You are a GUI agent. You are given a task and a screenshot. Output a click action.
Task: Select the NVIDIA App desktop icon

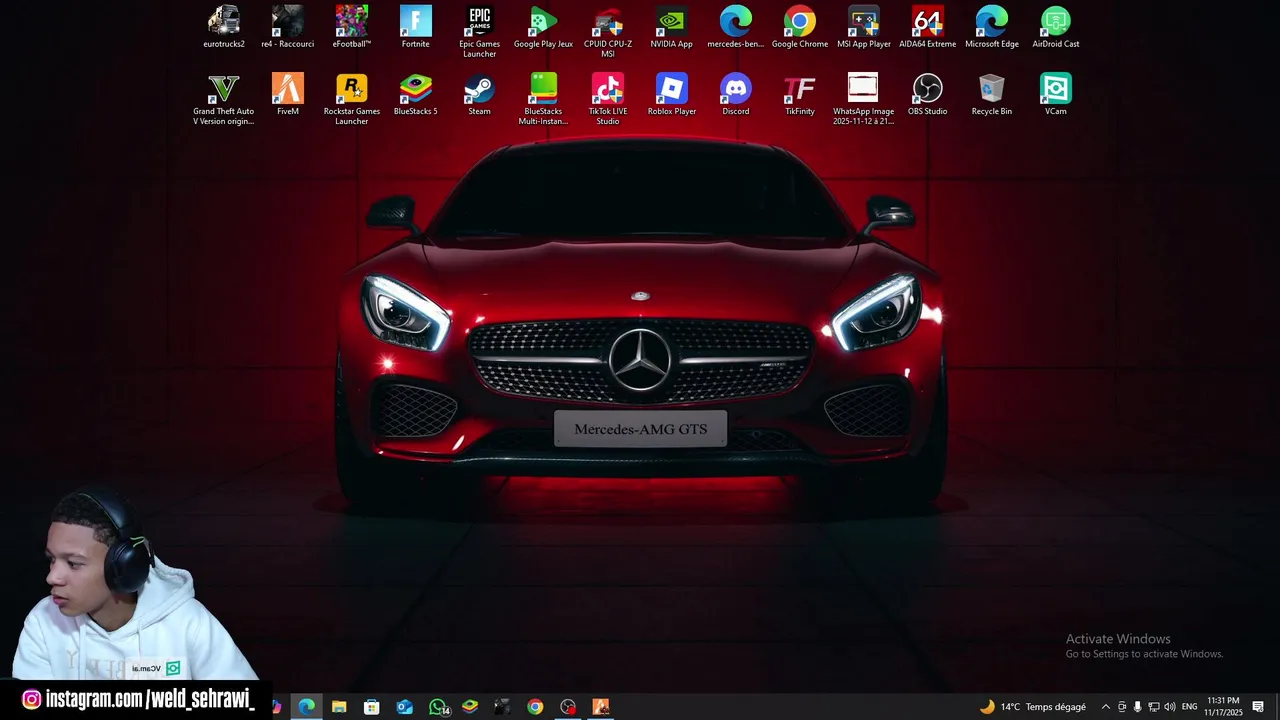click(672, 27)
